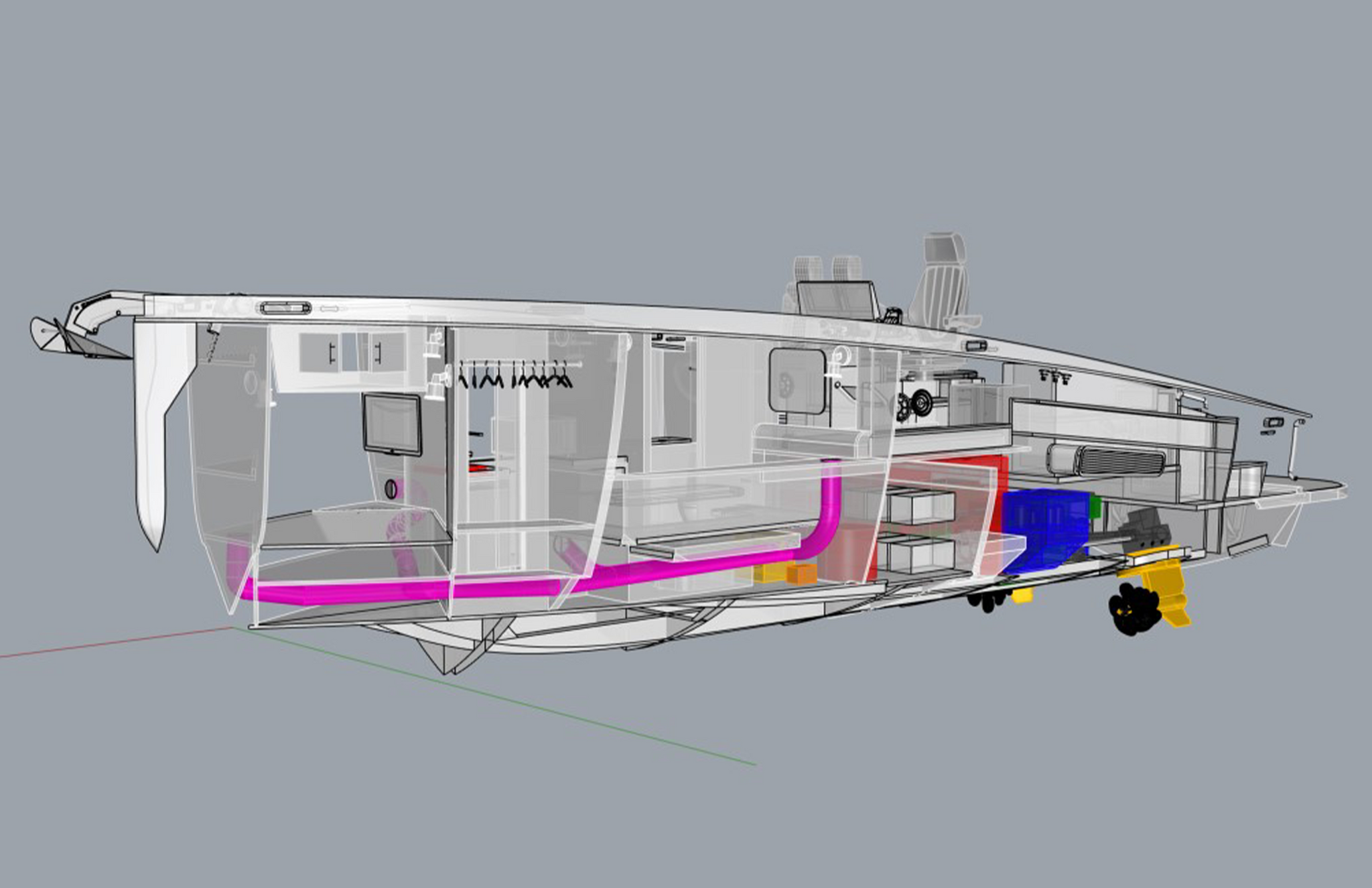Select the green block behind blue engine

click(1096, 506)
